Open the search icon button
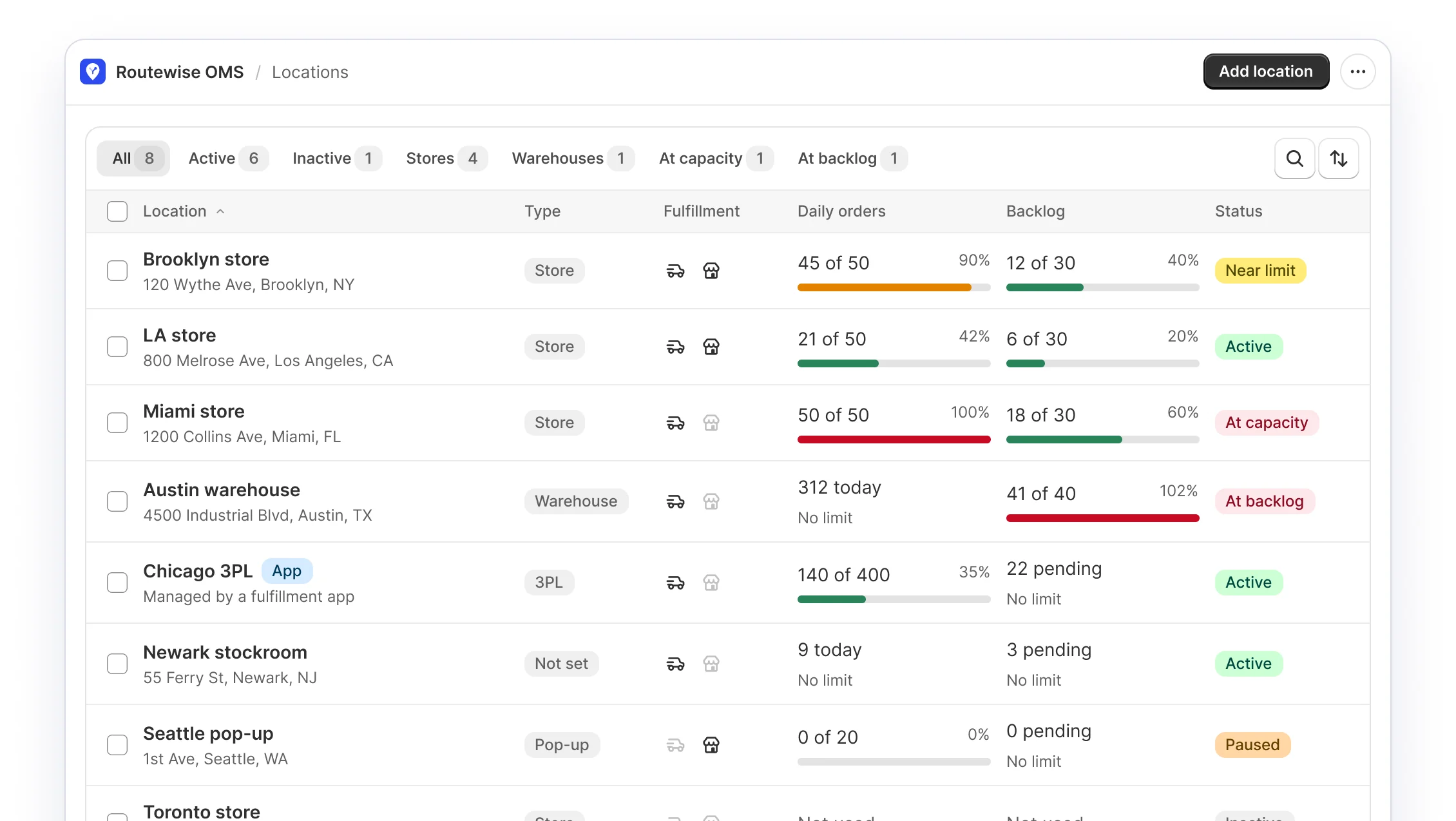 [x=1294, y=159]
